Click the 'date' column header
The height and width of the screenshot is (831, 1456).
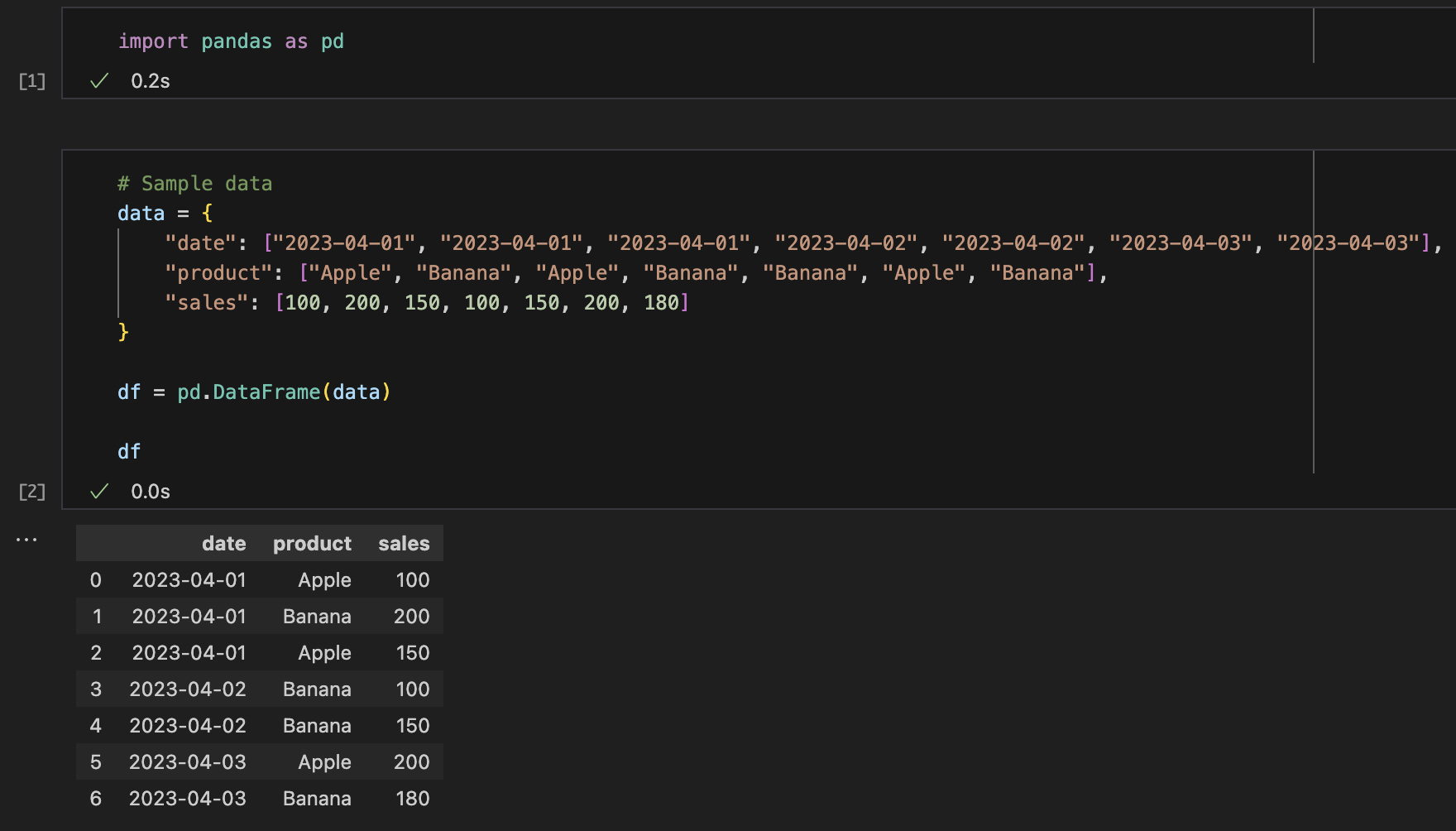point(223,544)
